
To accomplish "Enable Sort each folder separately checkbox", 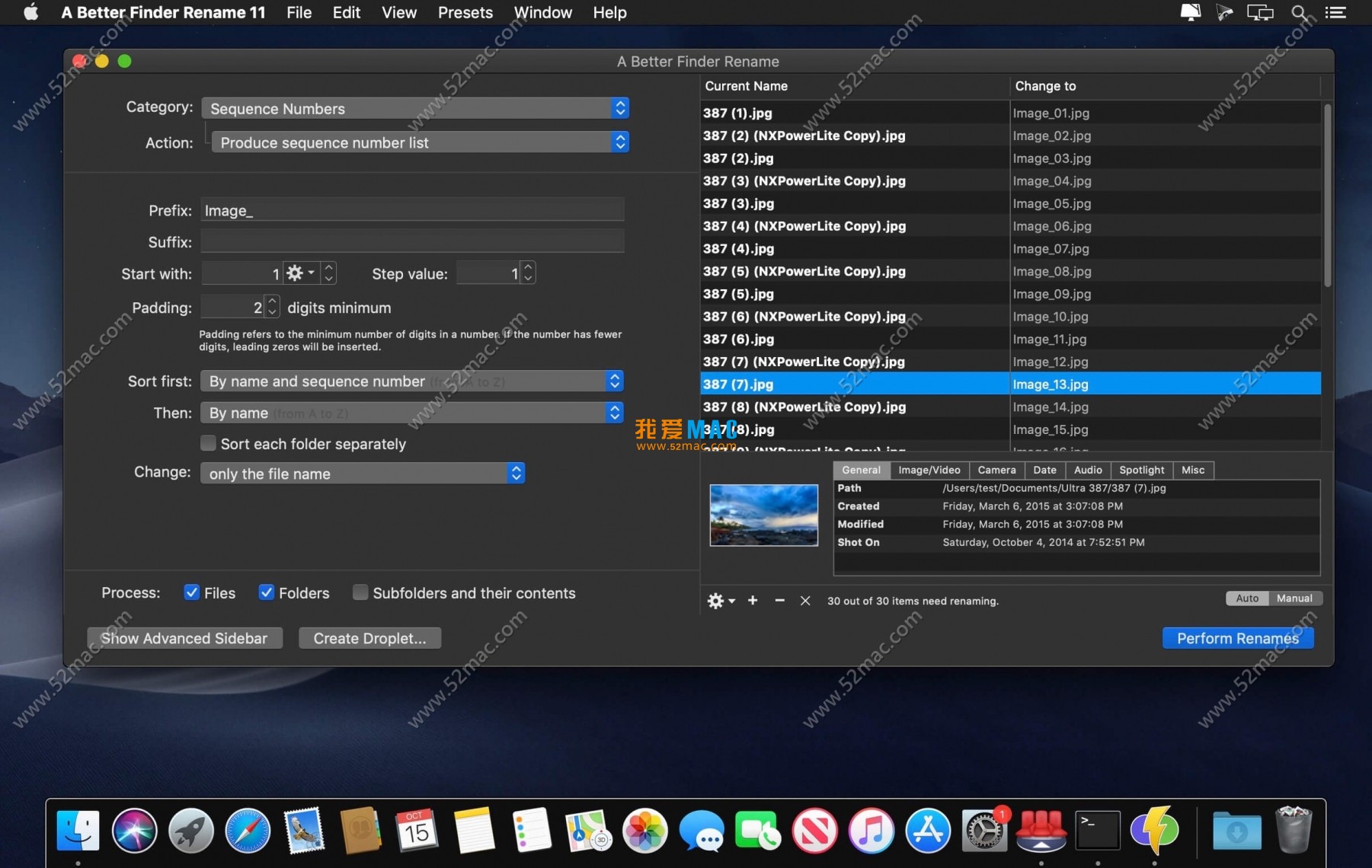I will pos(208,443).
